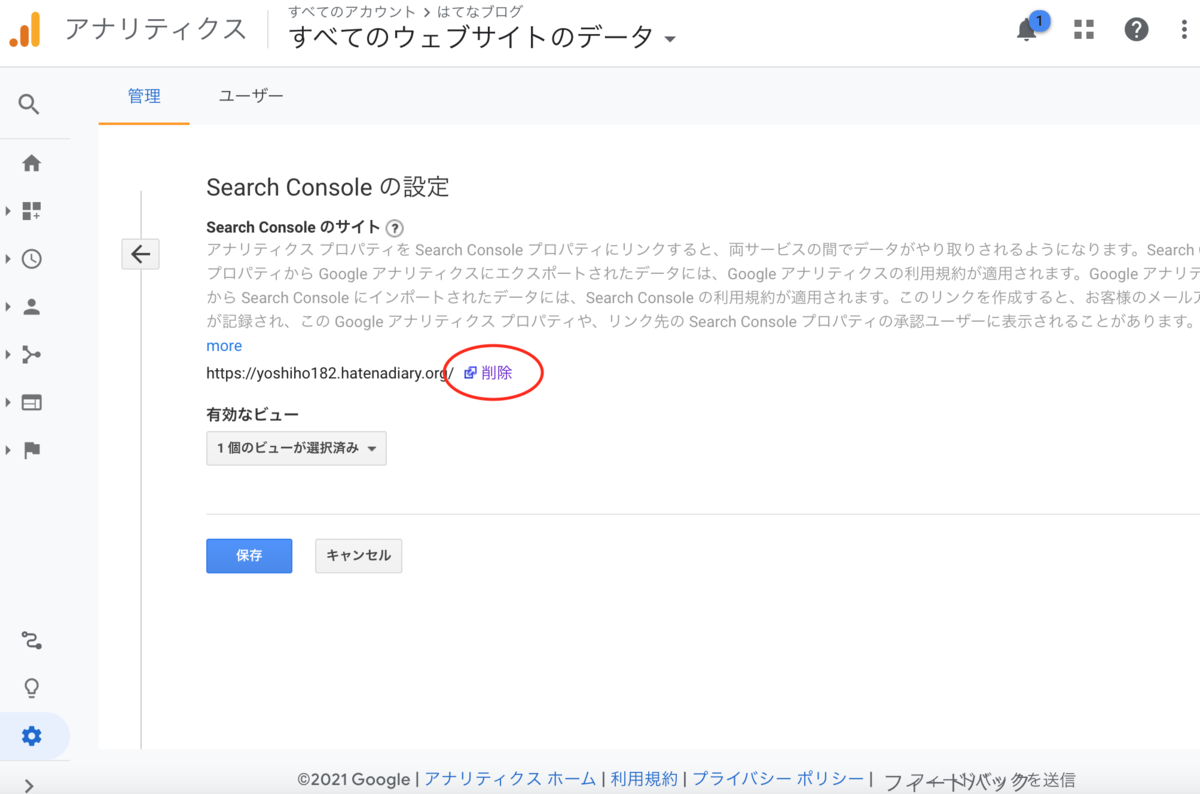Click the search magnifier in sidebar
Viewport: 1200px width, 794px height.
coord(29,104)
